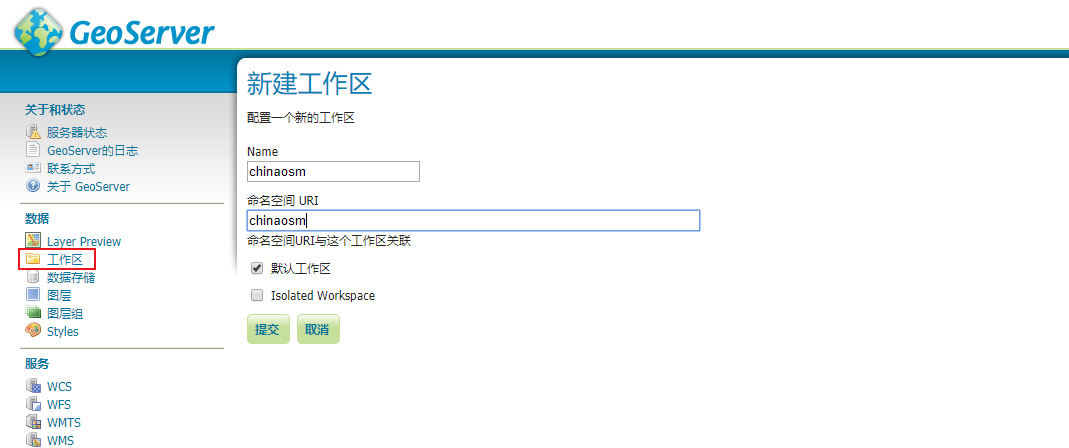Screen dimensions: 1069x448
Task: Click the GeoServer logs document icon
Action: pos(33,149)
